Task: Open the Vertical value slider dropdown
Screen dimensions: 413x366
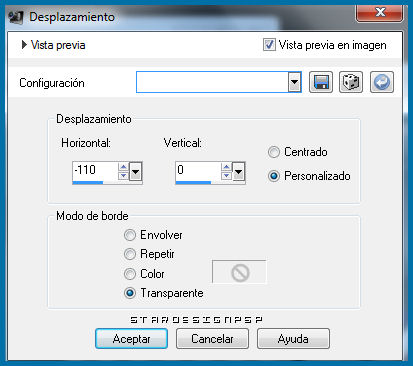Action: pyautogui.click(x=238, y=172)
